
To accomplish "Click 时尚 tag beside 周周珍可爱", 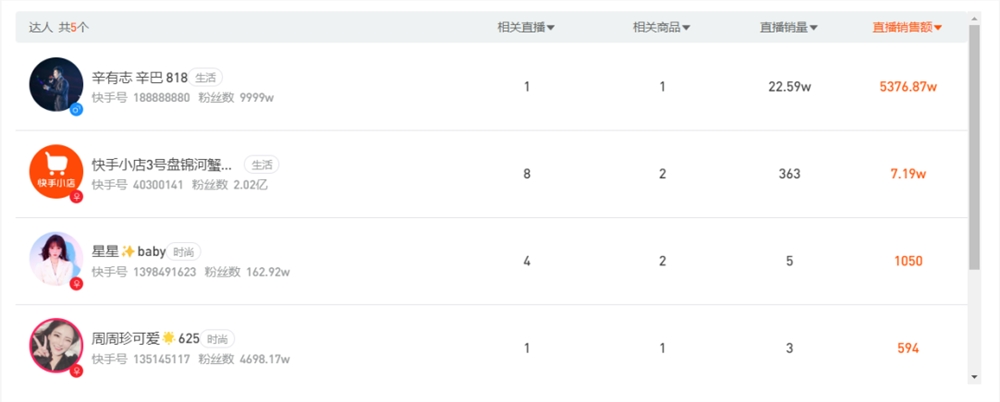I will click(x=220, y=339).
